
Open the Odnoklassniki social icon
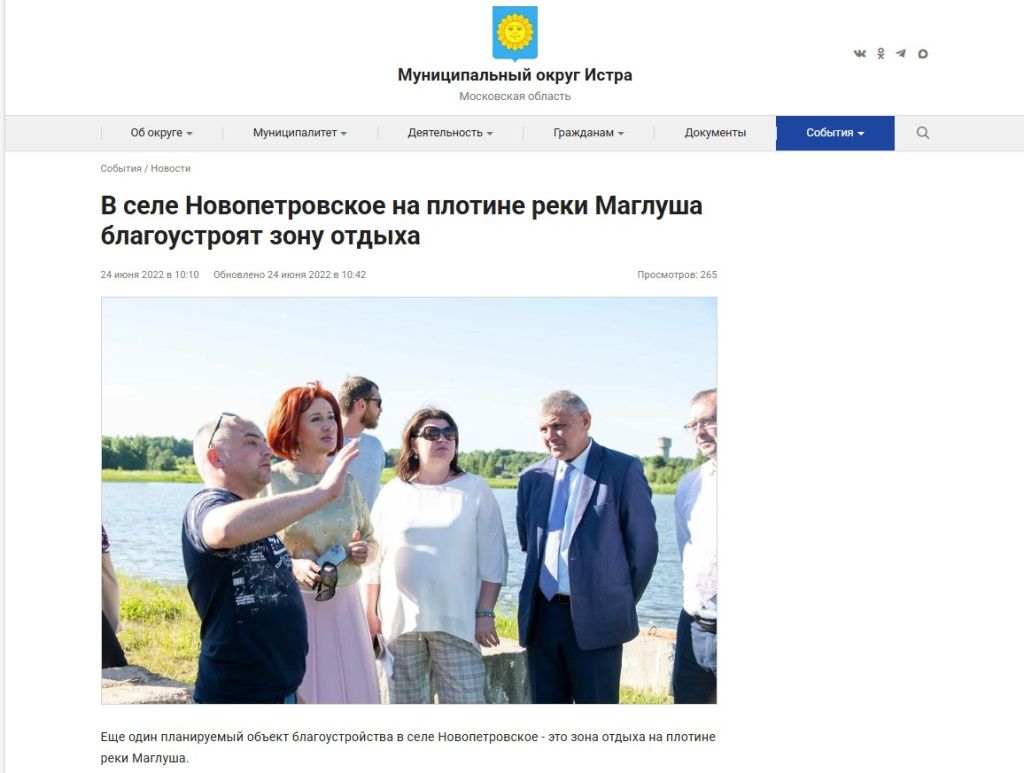(880, 54)
